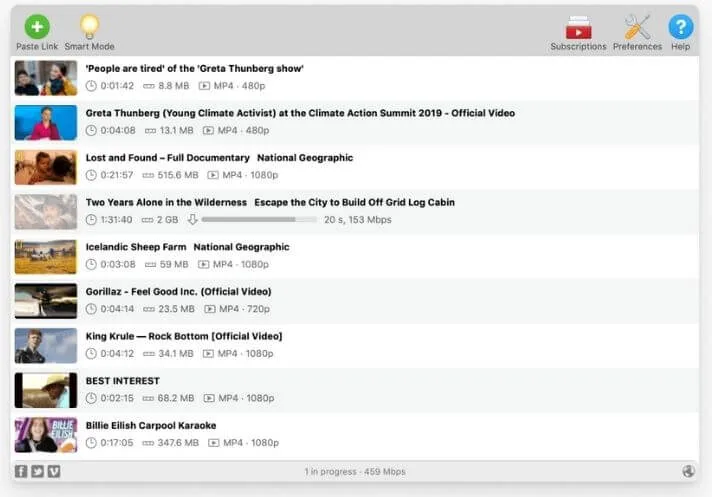Select the 'People are tired' Greta Thunberg show thumbnail

pyautogui.click(x=46, y=78)
